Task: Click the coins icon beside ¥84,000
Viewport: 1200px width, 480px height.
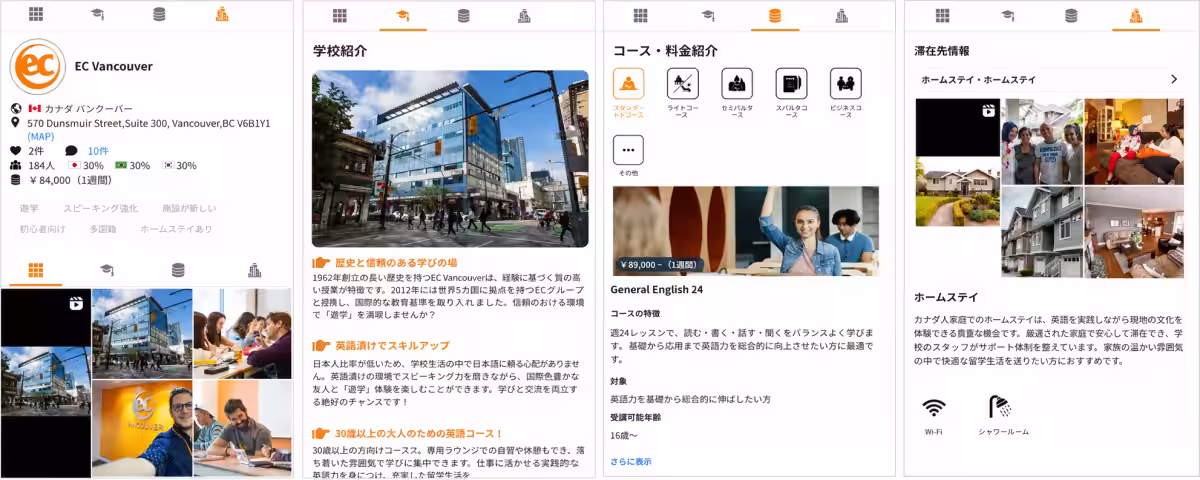Action: 15,180
